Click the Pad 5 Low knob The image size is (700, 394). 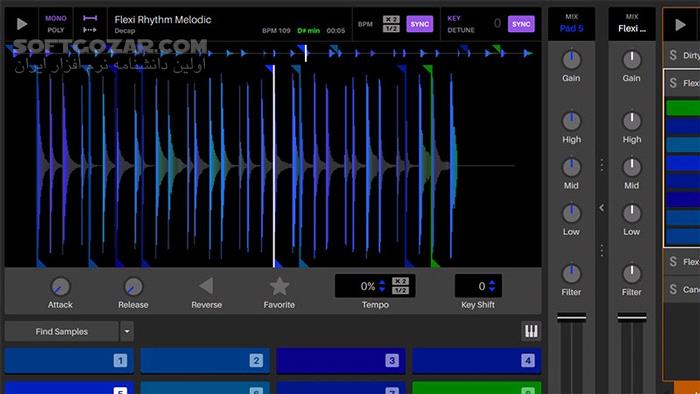571,214
